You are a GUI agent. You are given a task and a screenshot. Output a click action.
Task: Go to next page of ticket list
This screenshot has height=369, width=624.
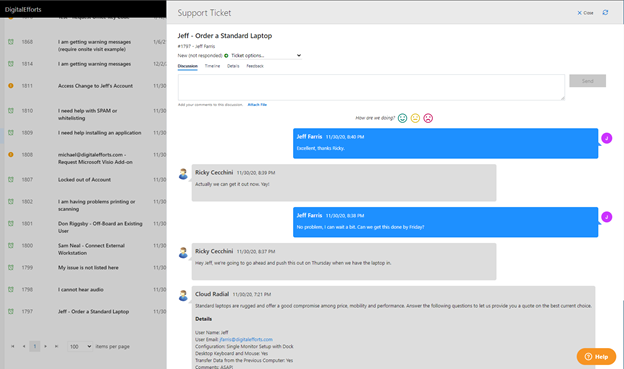point(45,347)
